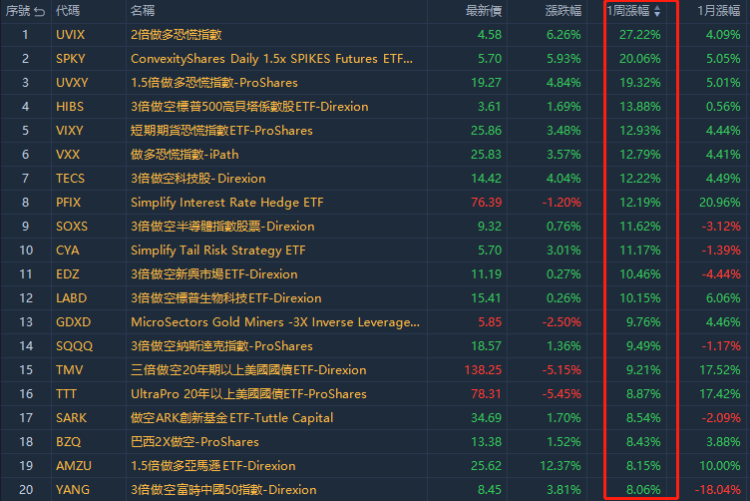Image resolution: width=750 pixels, height=501 pixels.
Task: Select ticker SQQQ in row 14
Action: pyautogui.click(x=74, y=346)
